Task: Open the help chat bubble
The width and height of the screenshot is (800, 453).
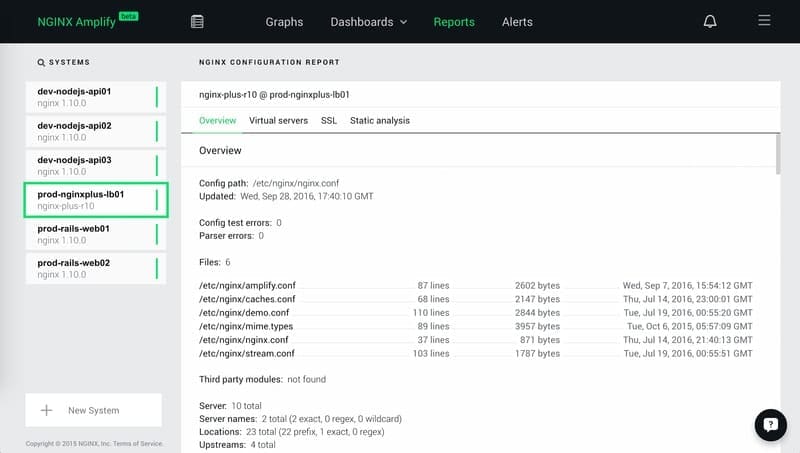Action: [x=770, y=424]
